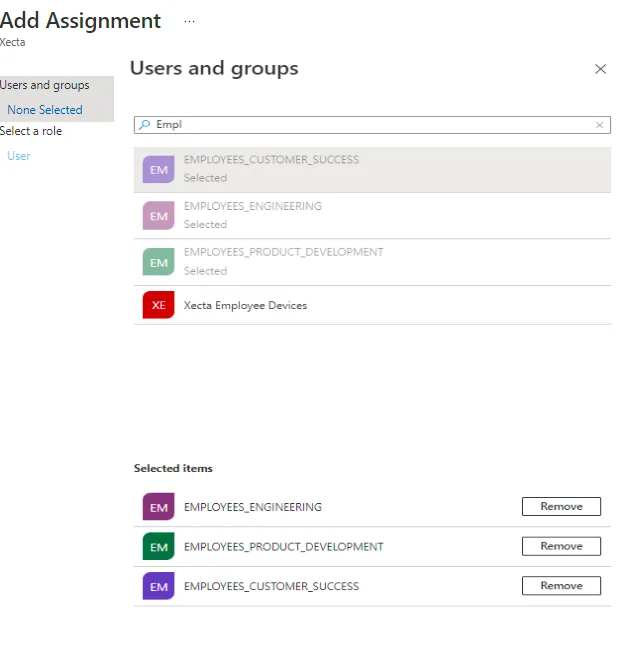620x651 pixels.
Task: Click the EM avatar of the EMPLOYEES_ENGINEERING result
Action: 158,216
